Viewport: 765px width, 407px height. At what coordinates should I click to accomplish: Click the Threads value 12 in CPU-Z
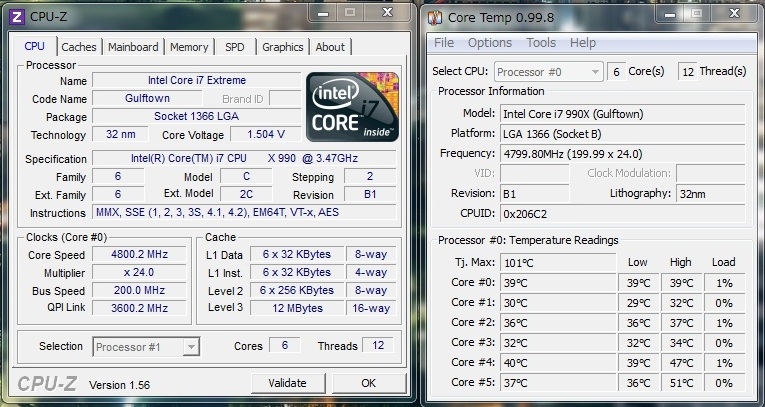click(378, 346)
